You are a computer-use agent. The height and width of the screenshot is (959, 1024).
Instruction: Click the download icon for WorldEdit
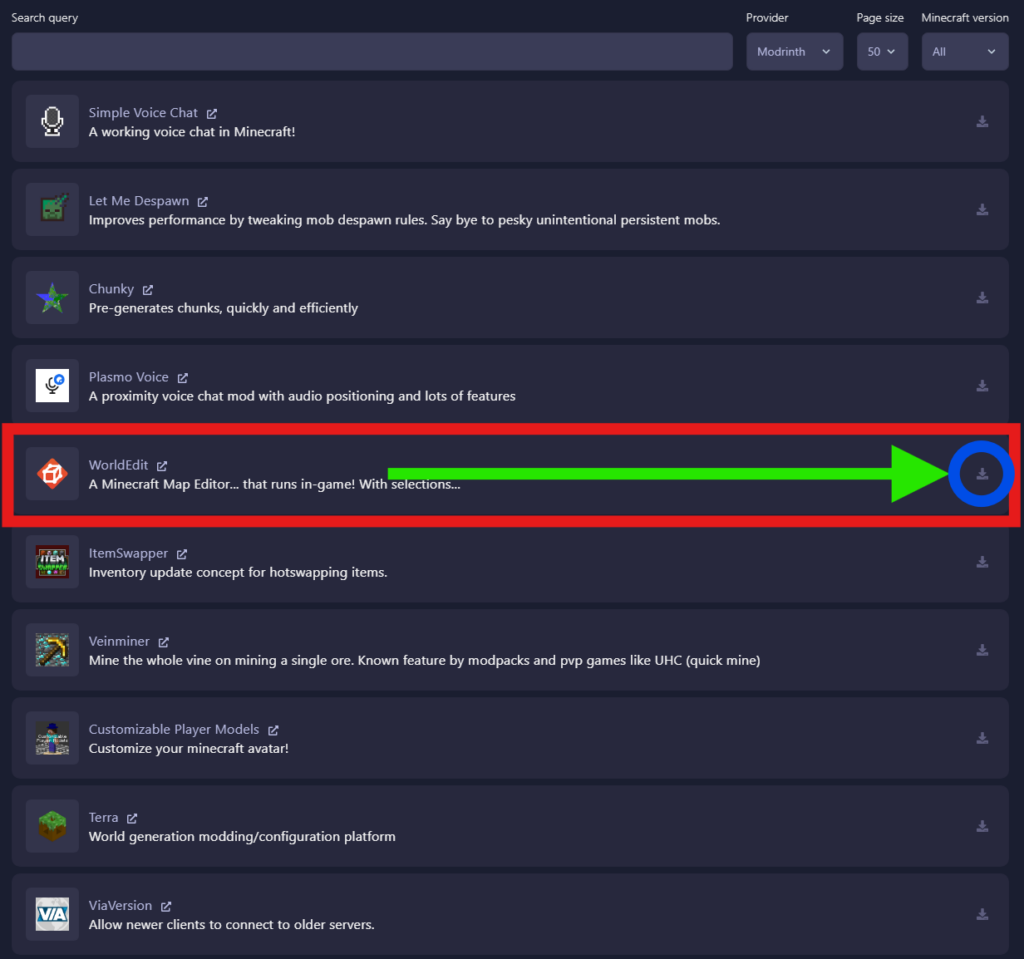[x=982, y=473]
